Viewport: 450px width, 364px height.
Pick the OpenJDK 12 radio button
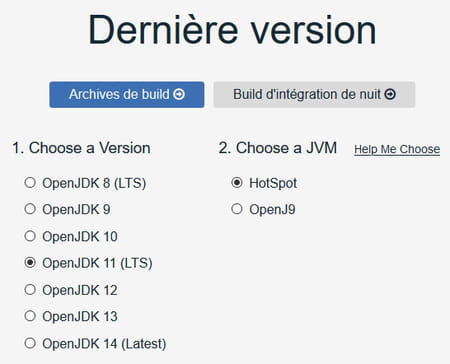pos(30,290)
